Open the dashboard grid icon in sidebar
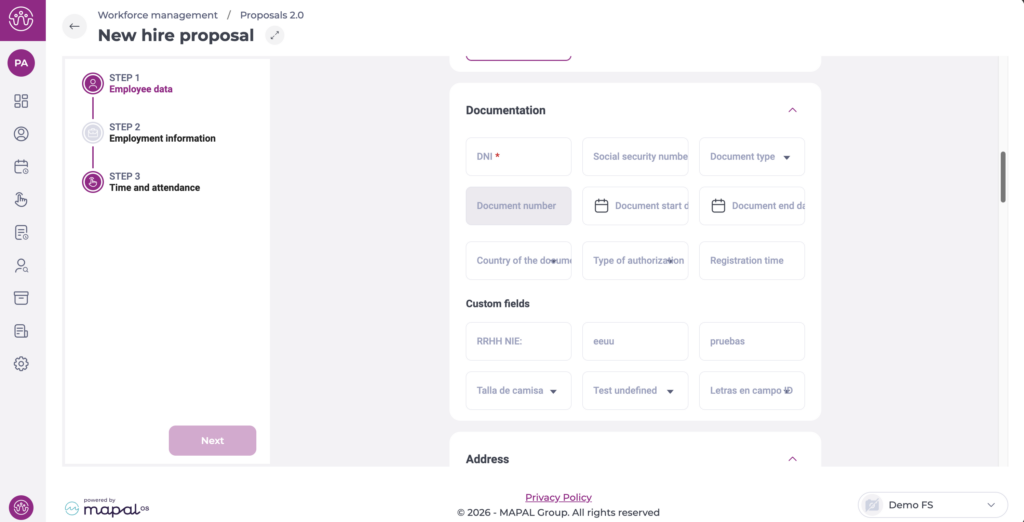Viewport: 1024px width, 522px height. tap(21, 101)
